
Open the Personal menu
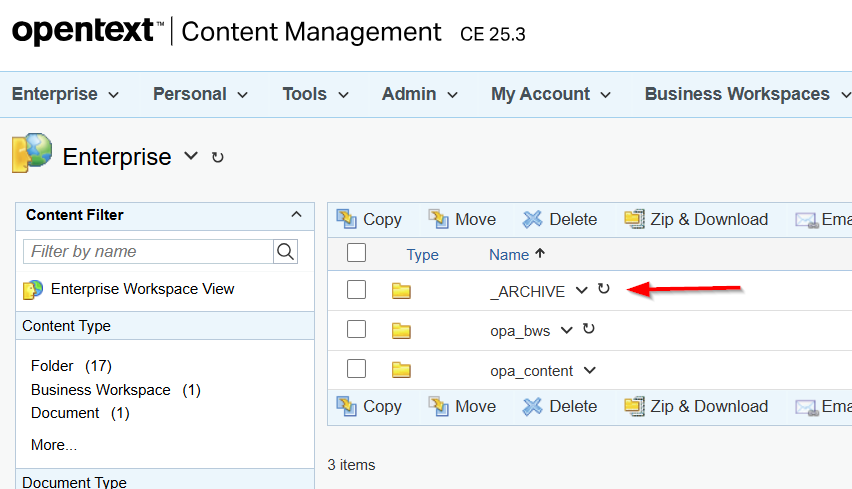(x=201, y=94)
